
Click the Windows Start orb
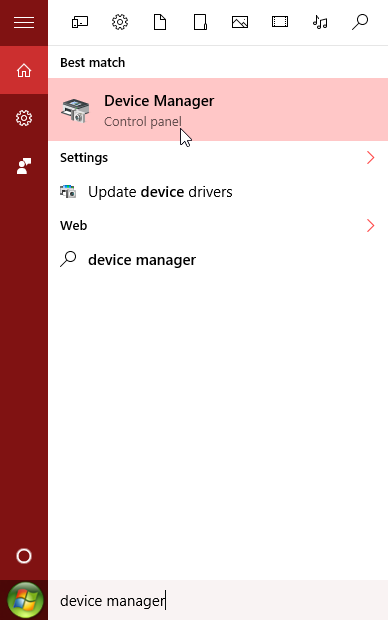(25, 600)
